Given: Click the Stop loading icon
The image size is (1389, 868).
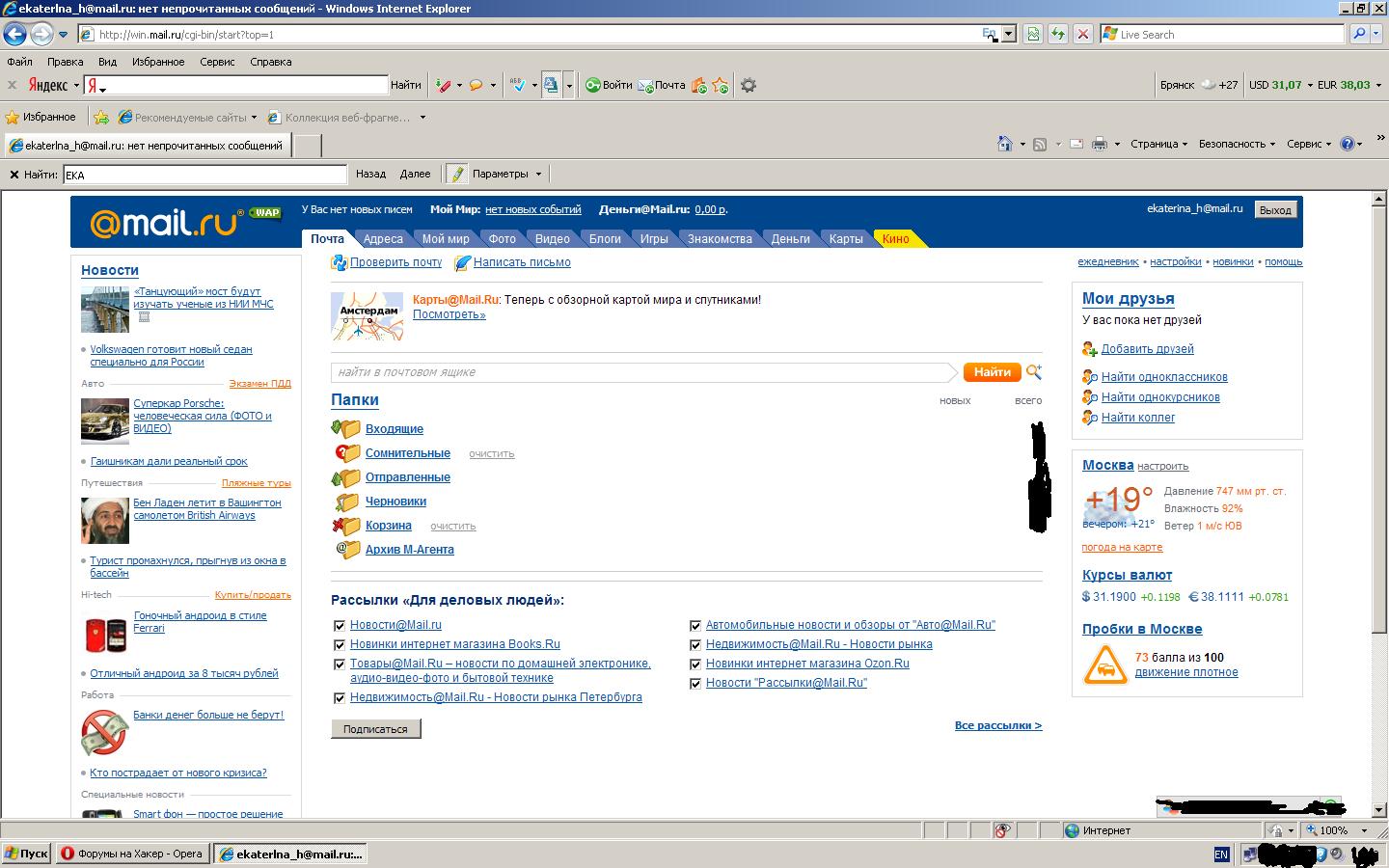Looking at the screenshot, I should (1083, 34).
